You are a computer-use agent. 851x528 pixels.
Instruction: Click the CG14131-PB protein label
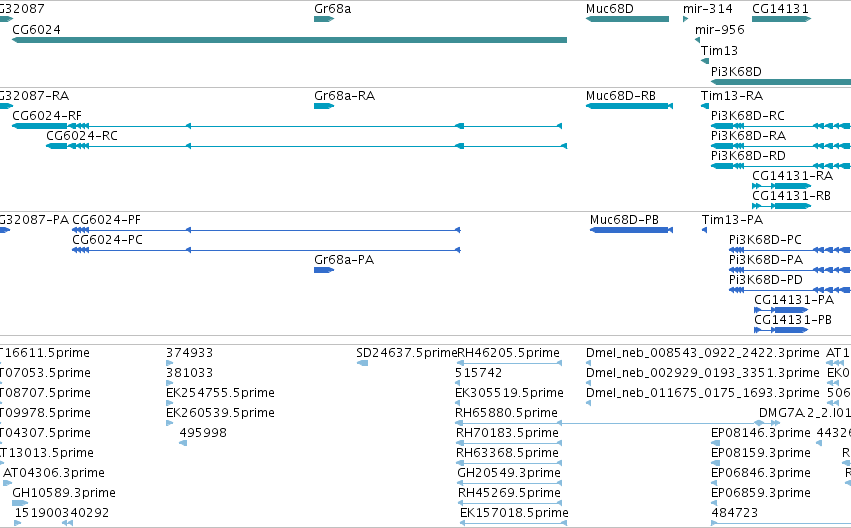click(x=793, y=320)
